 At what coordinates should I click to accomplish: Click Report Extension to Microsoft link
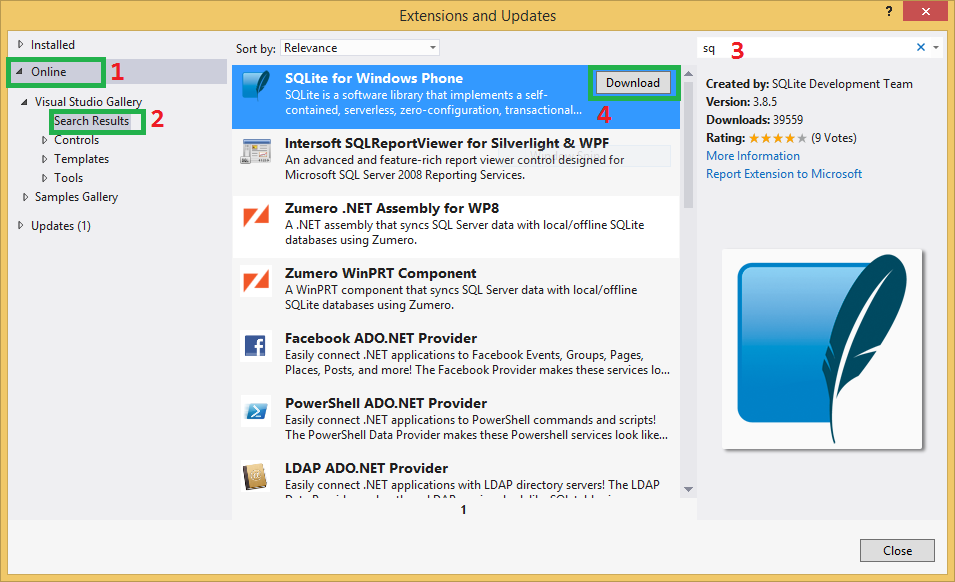pyautogui.click(x=784, y=174)
